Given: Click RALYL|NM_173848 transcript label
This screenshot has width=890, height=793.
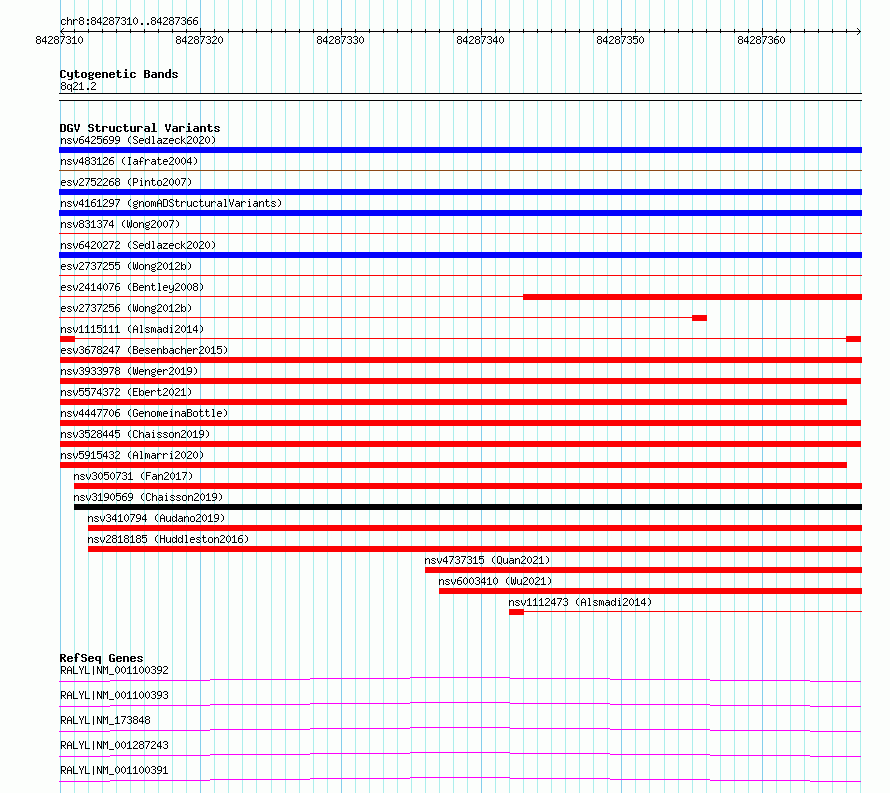Looking at the screenshot, I should pos(105,720).
